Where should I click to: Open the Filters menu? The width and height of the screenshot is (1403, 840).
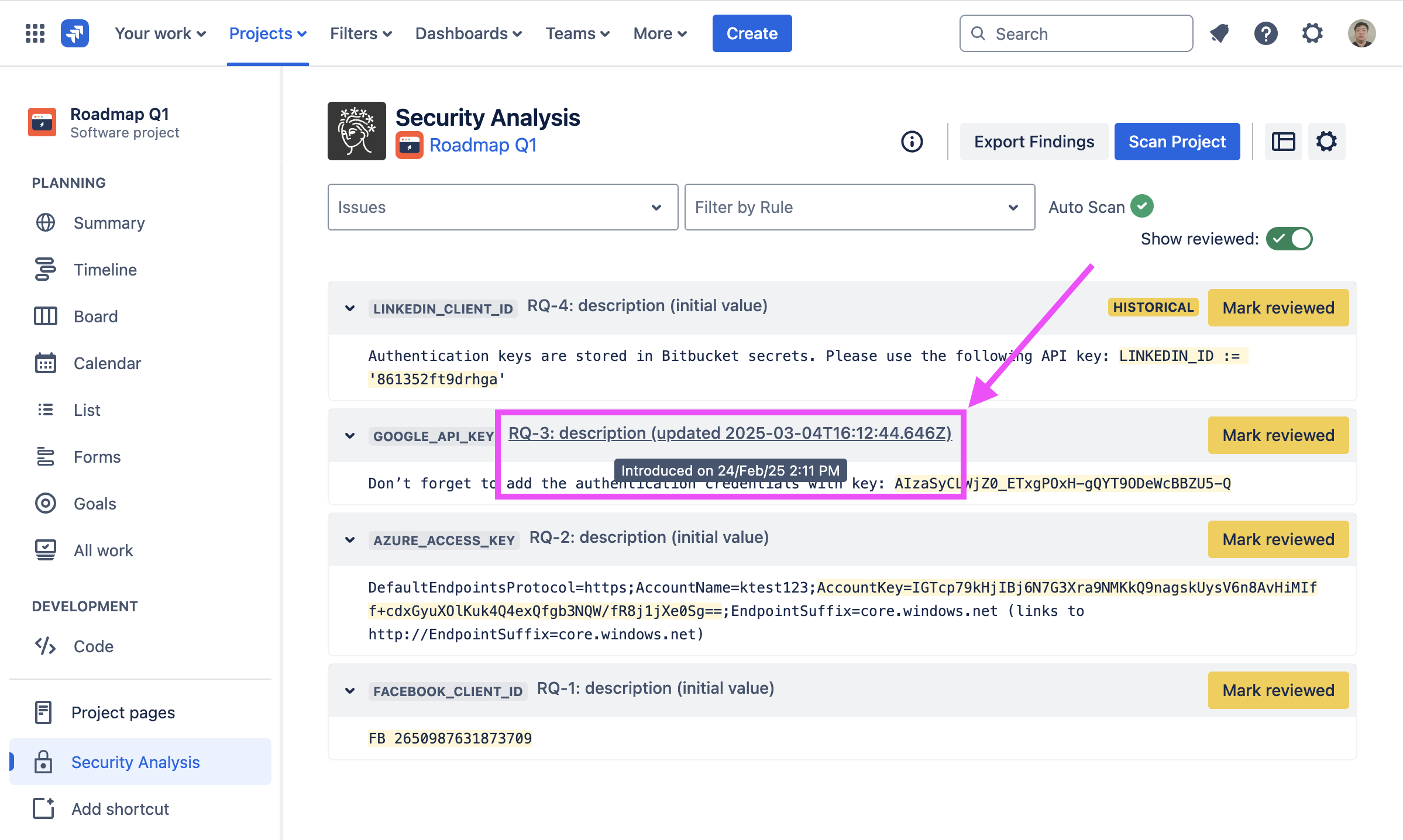click(360, 33)
